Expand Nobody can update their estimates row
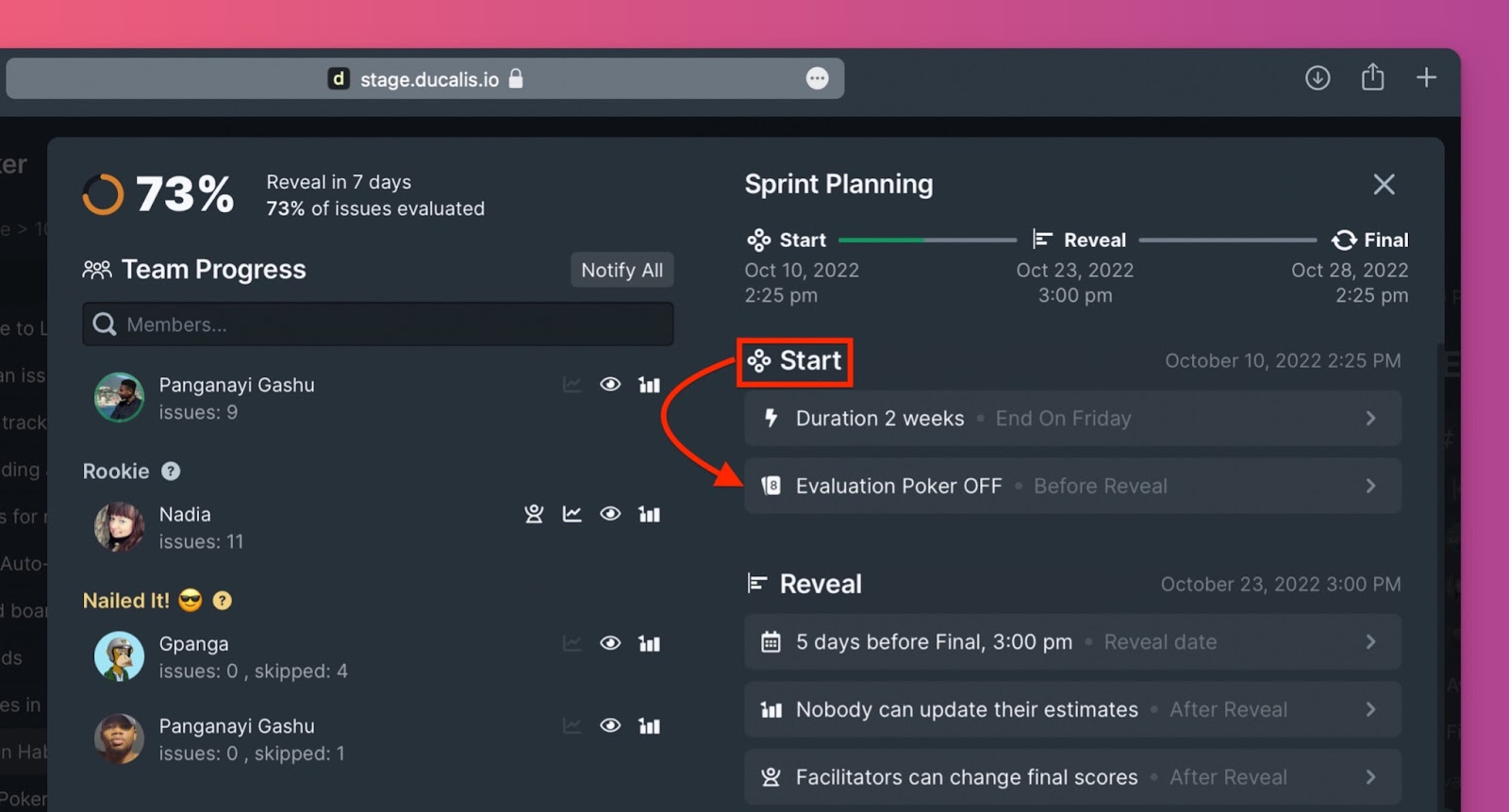The image size is (1509, 812). coord(1072,710)
